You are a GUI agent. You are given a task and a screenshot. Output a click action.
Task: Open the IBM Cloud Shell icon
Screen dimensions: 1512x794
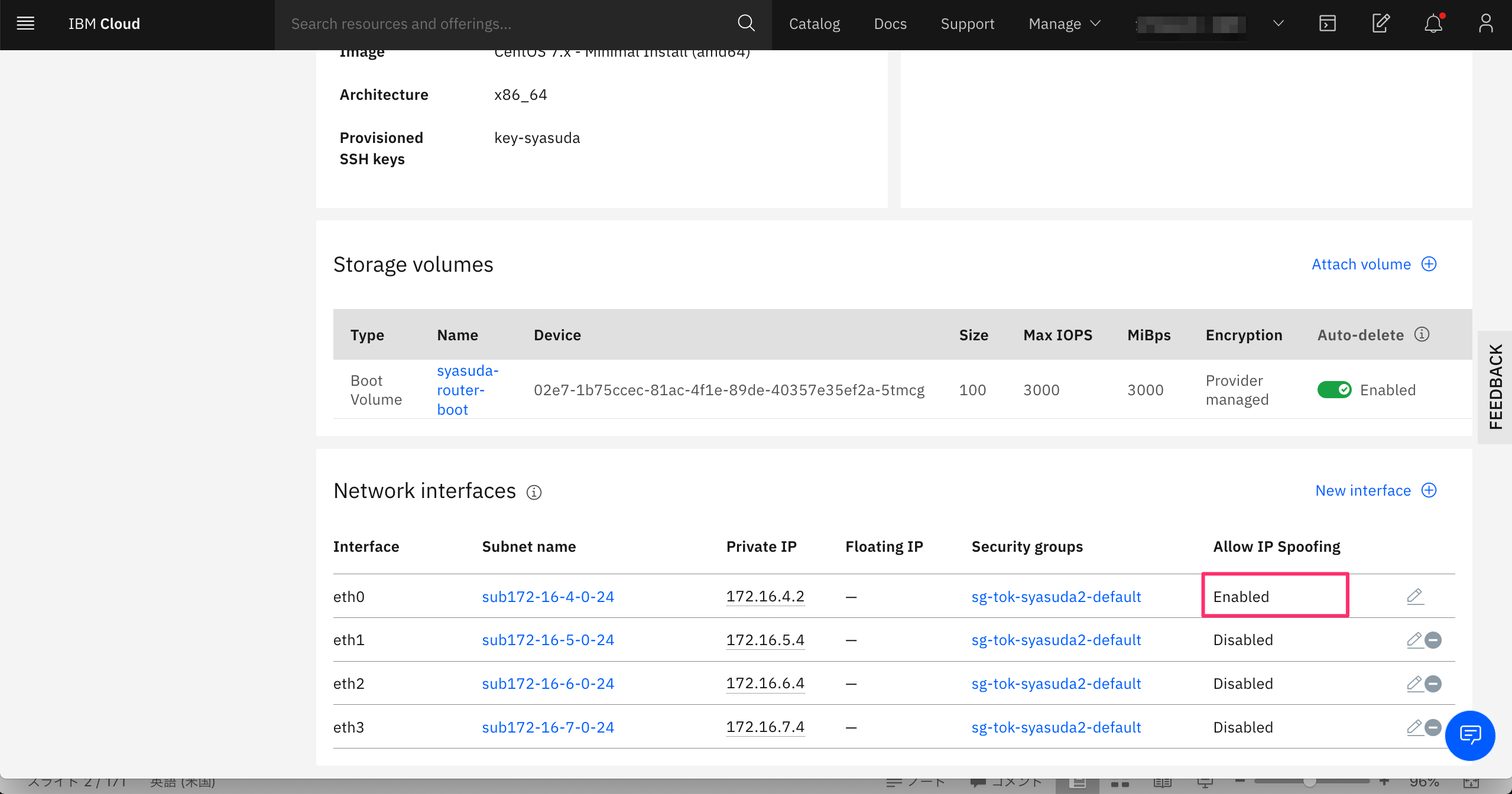pos(1328,24)
